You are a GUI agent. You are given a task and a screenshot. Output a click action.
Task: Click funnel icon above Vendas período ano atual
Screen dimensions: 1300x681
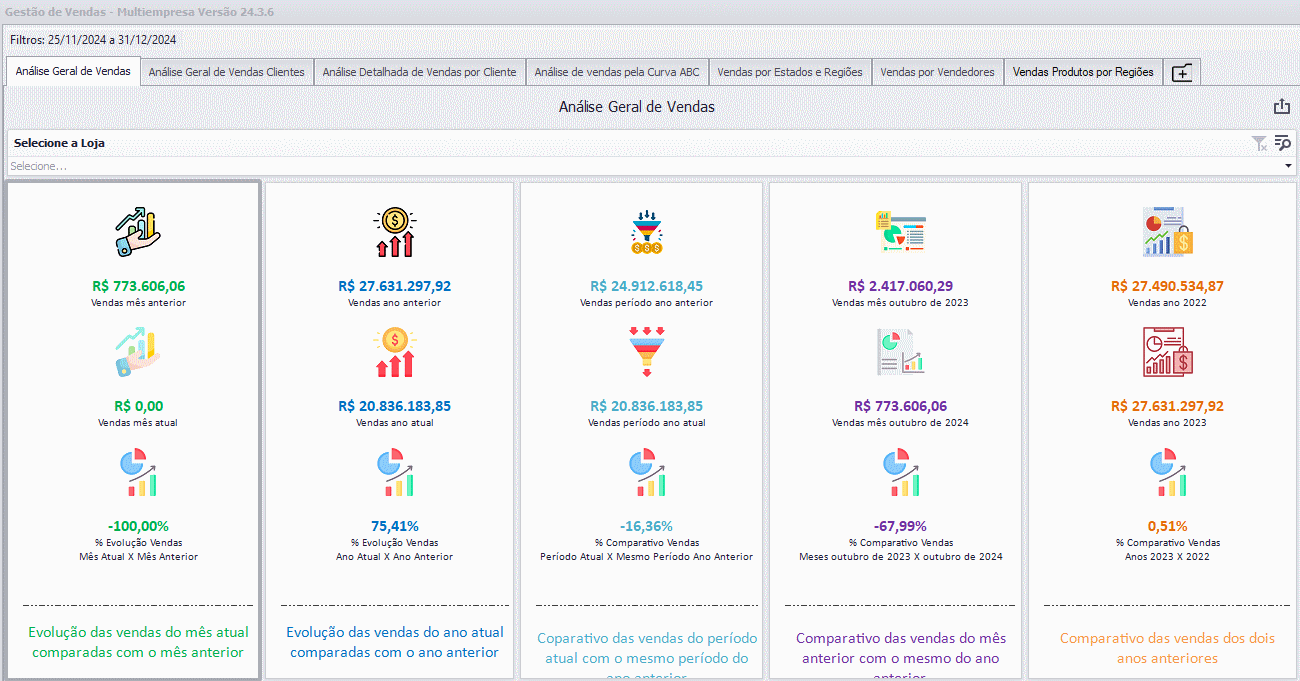click(646, 352)
